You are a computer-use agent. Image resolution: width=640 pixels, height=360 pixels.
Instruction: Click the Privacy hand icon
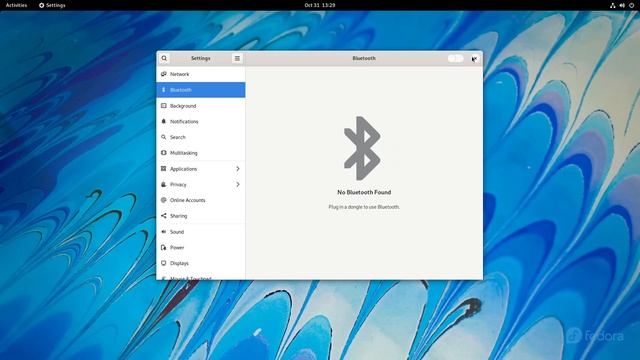coord(164,184)
